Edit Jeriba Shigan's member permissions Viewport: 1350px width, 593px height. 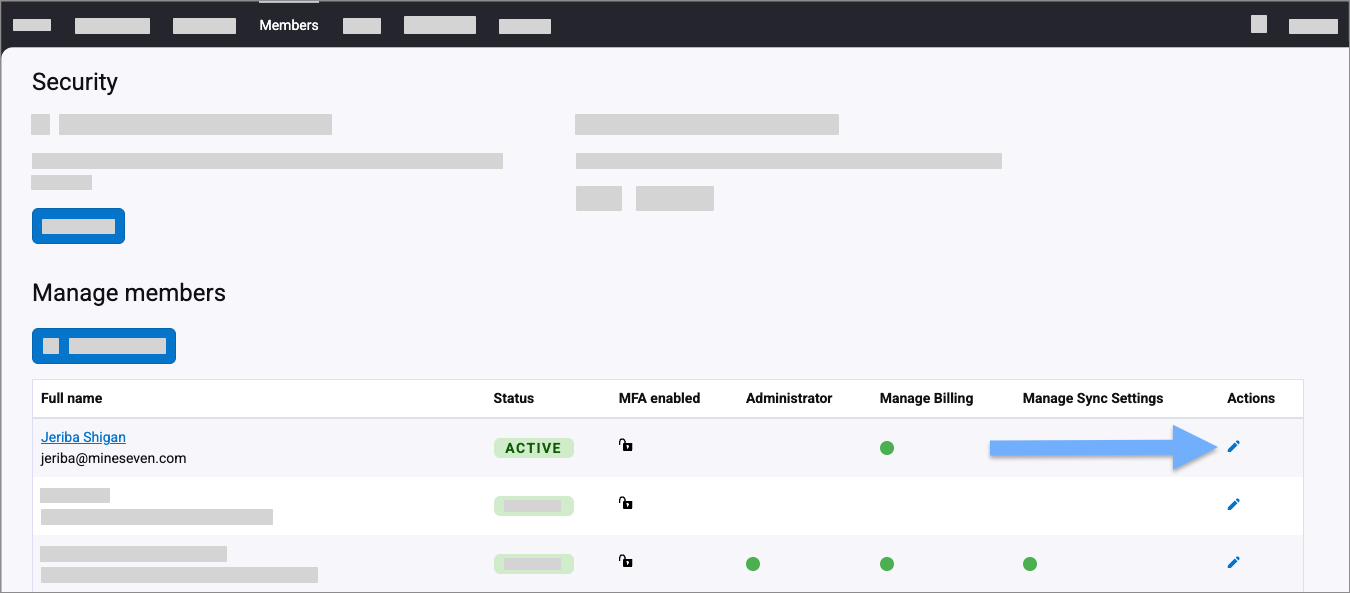tap(1233, 446)
